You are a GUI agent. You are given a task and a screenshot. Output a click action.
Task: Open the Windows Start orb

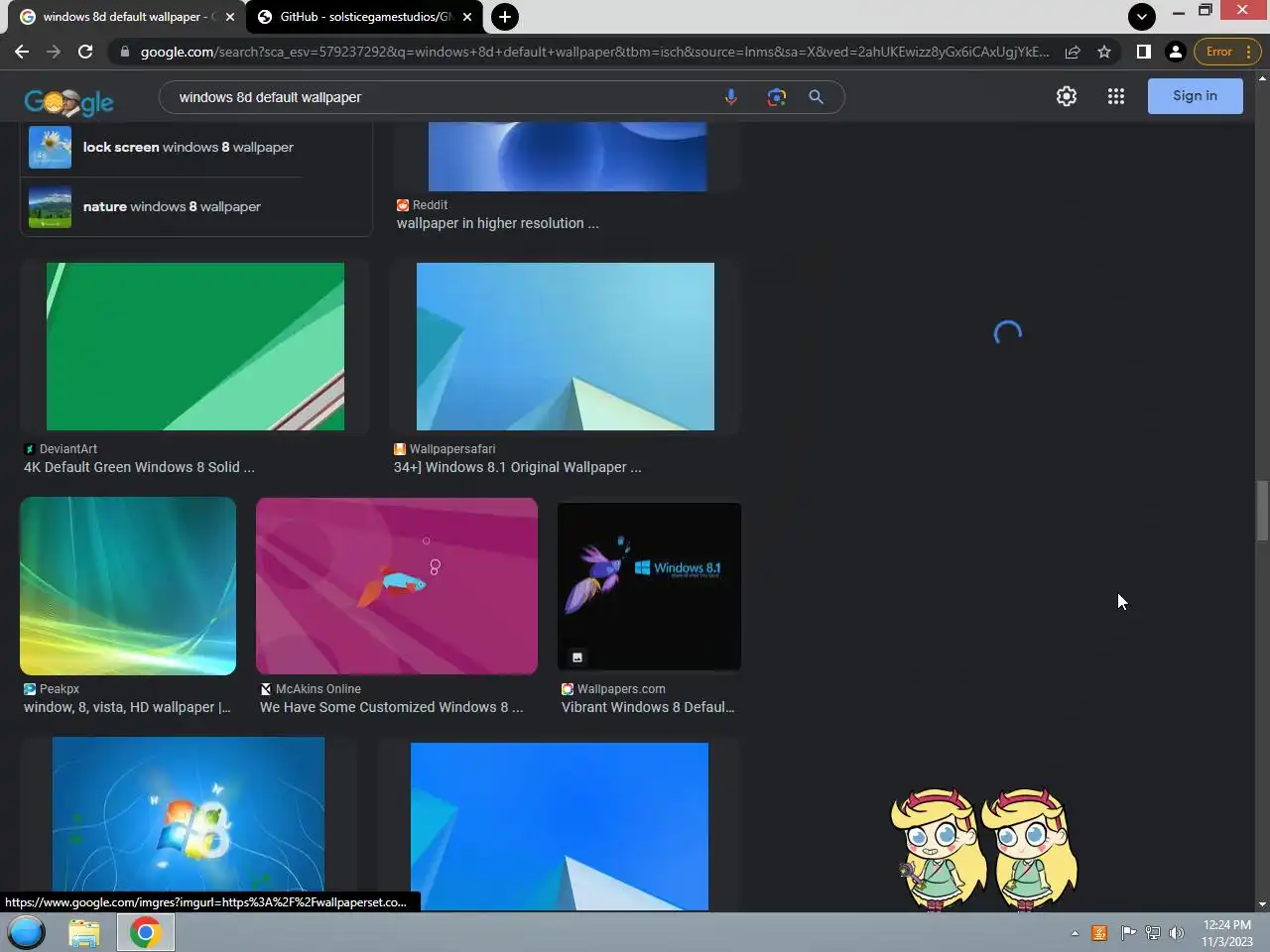pos(27,932)
